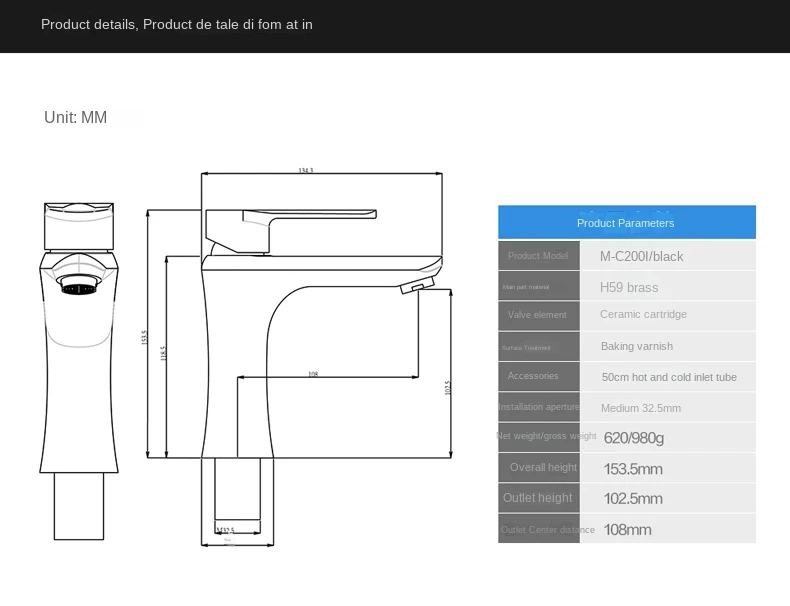Click the Baking varnish value
Viewport: 790px width, 606px height.
click(637, 347)
